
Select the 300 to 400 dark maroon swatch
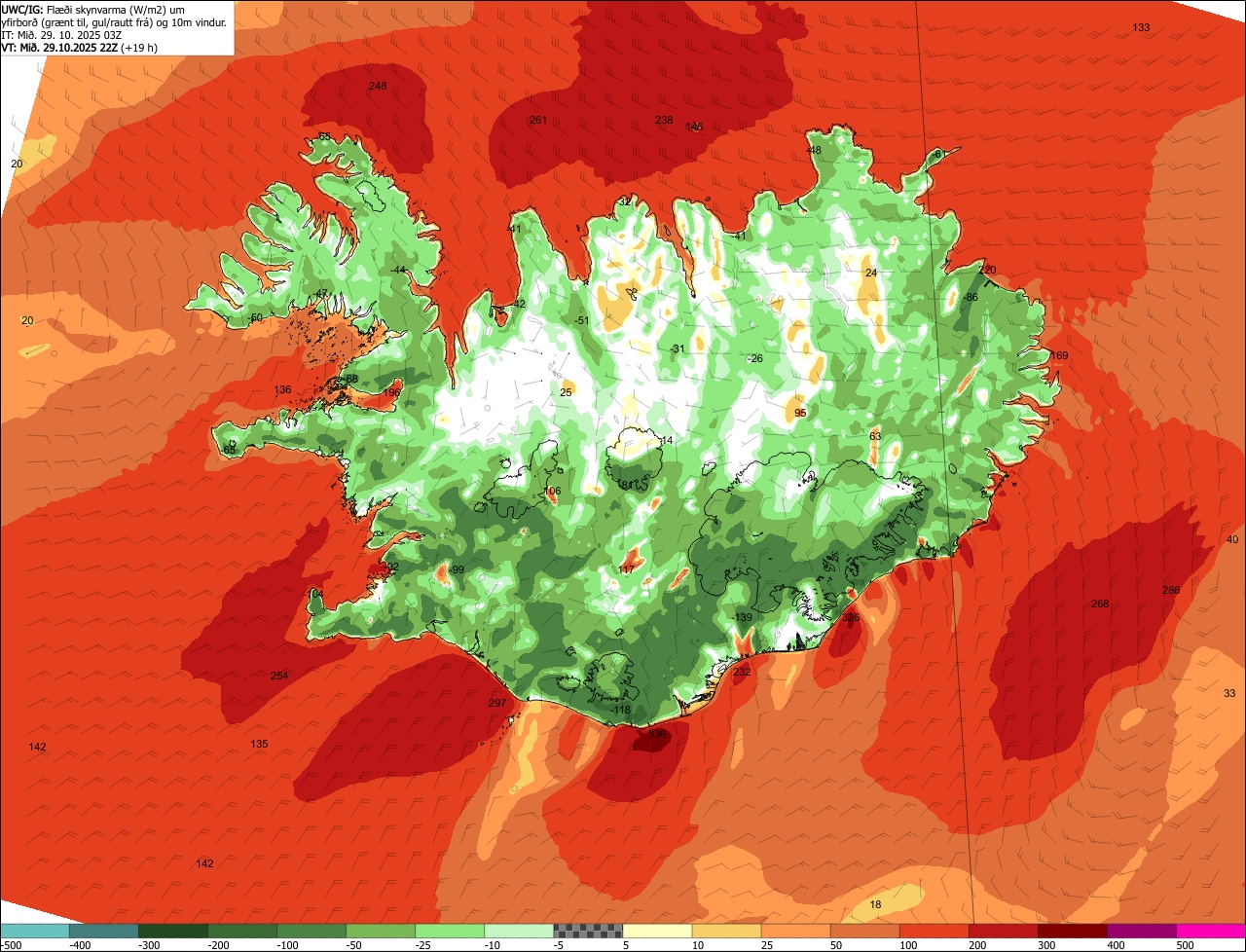(x=1072, y=931)
